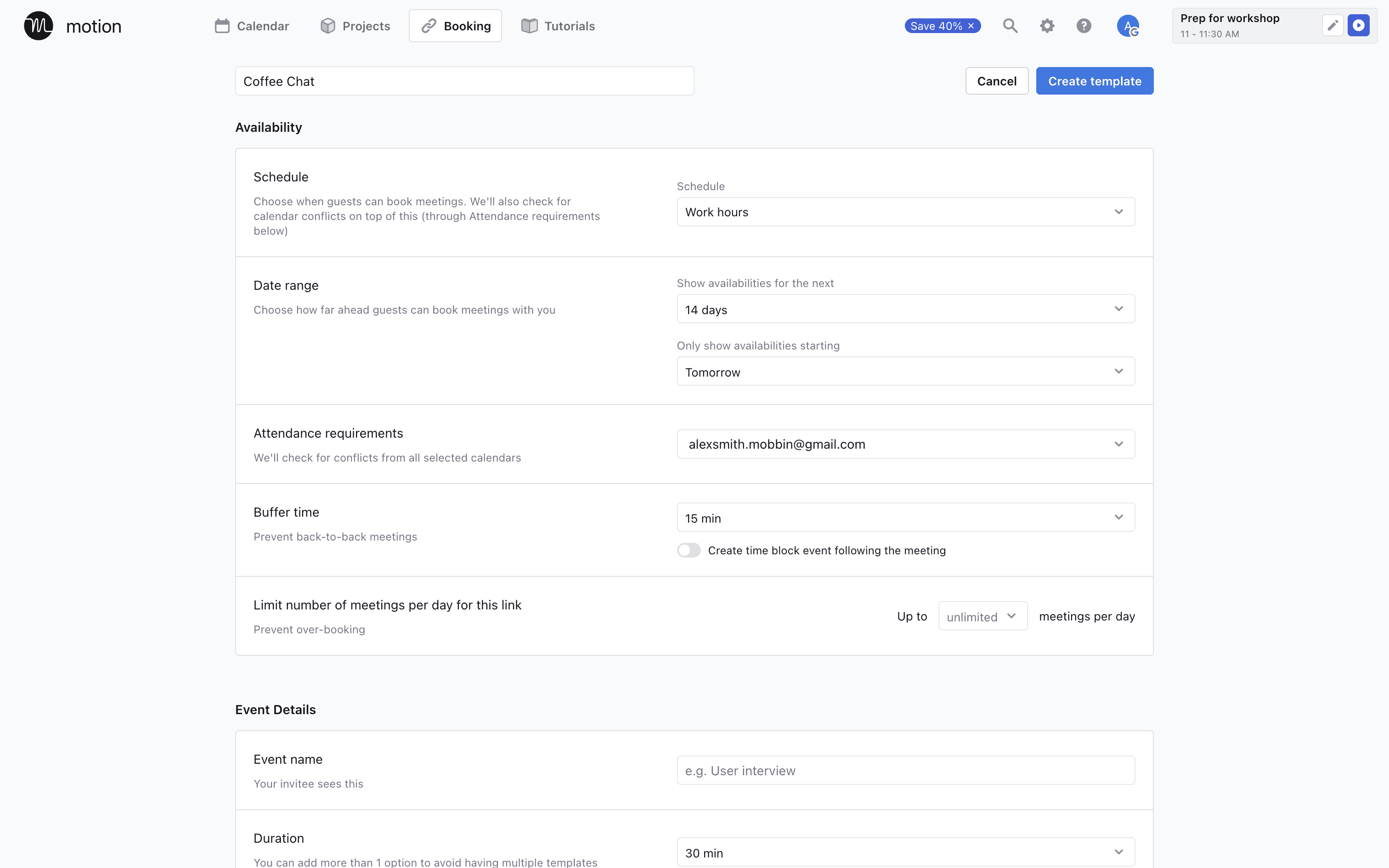Expand the alexsmith.mobbin@gmail.com calendar dropdown
Image resolution: width=1389 pixels, height=868 pixels.
click(x=905, y=445)
